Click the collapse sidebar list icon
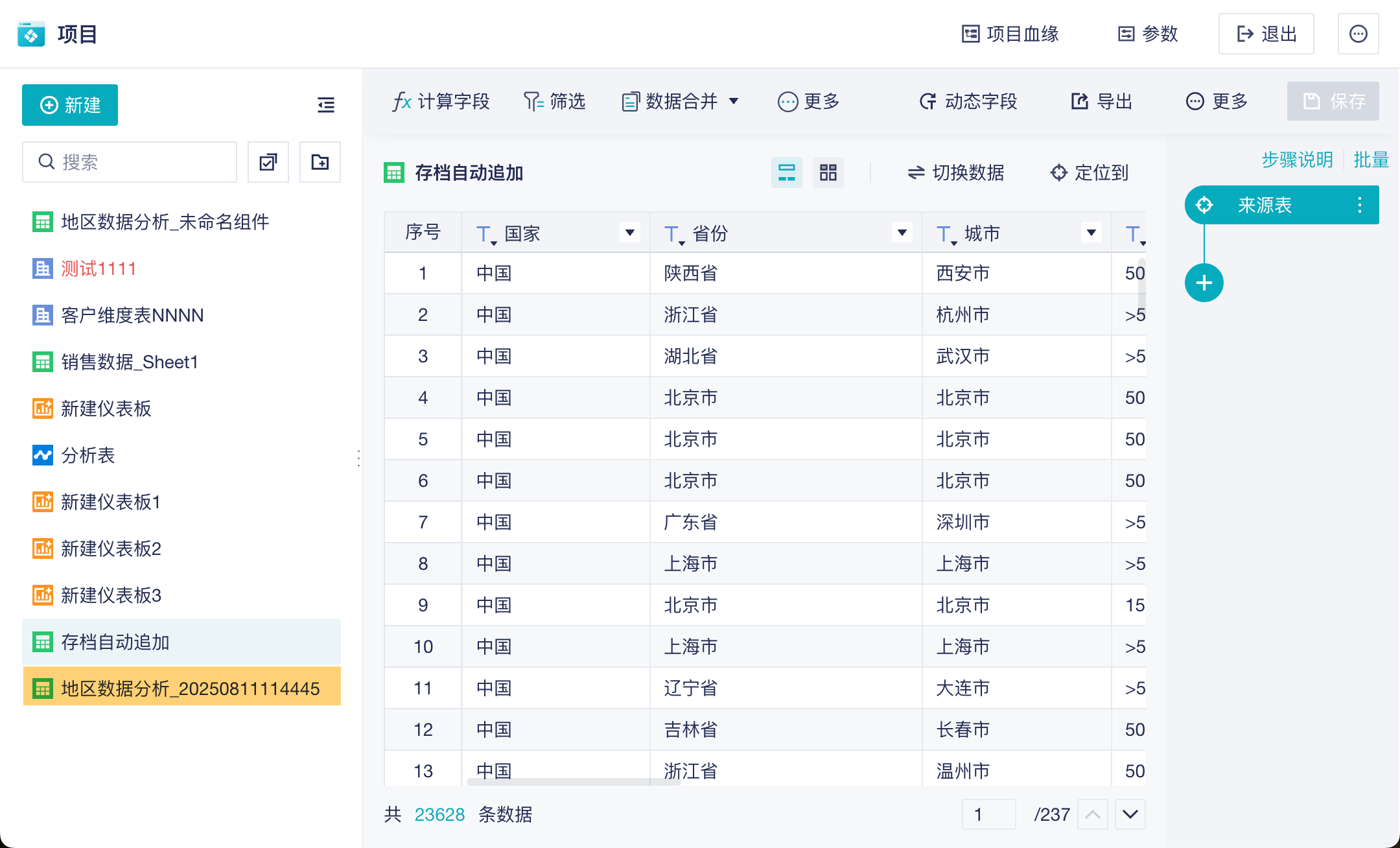This screenshot has height=848, width=1400. click(x=326, y=105)
